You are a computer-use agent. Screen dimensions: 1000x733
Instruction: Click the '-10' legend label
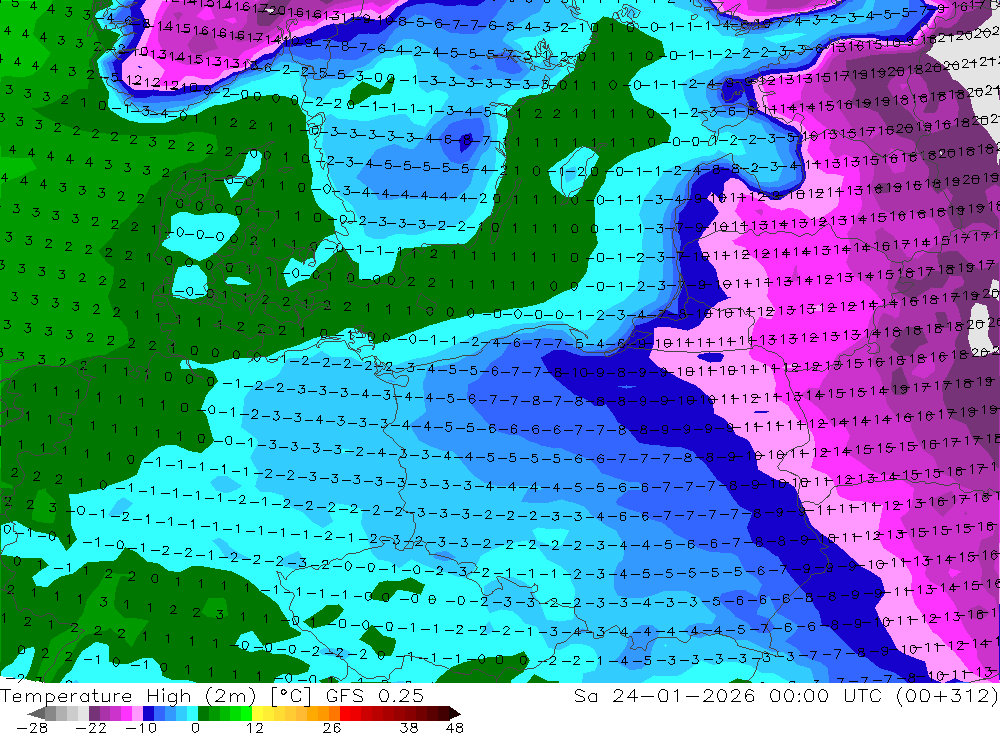(141, 727)
